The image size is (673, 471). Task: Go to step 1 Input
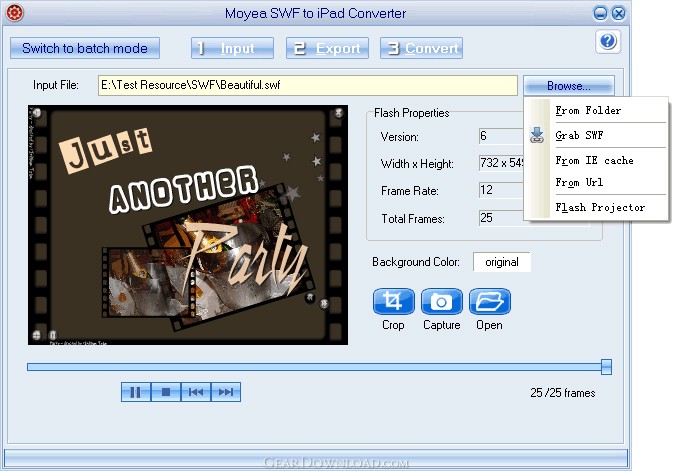pos(232,48)
